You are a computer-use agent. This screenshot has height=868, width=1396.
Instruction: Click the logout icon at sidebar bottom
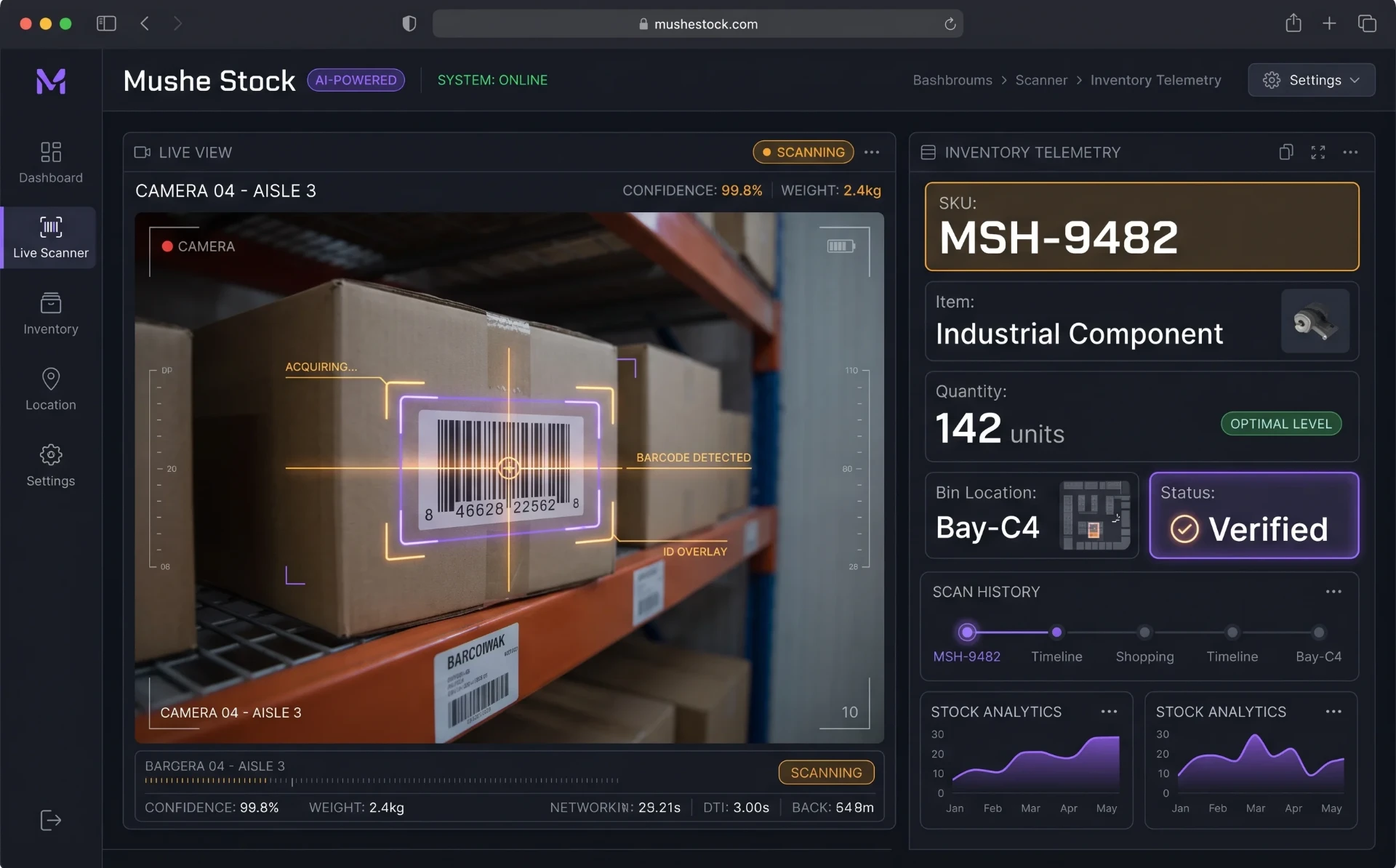click(51, 821)
